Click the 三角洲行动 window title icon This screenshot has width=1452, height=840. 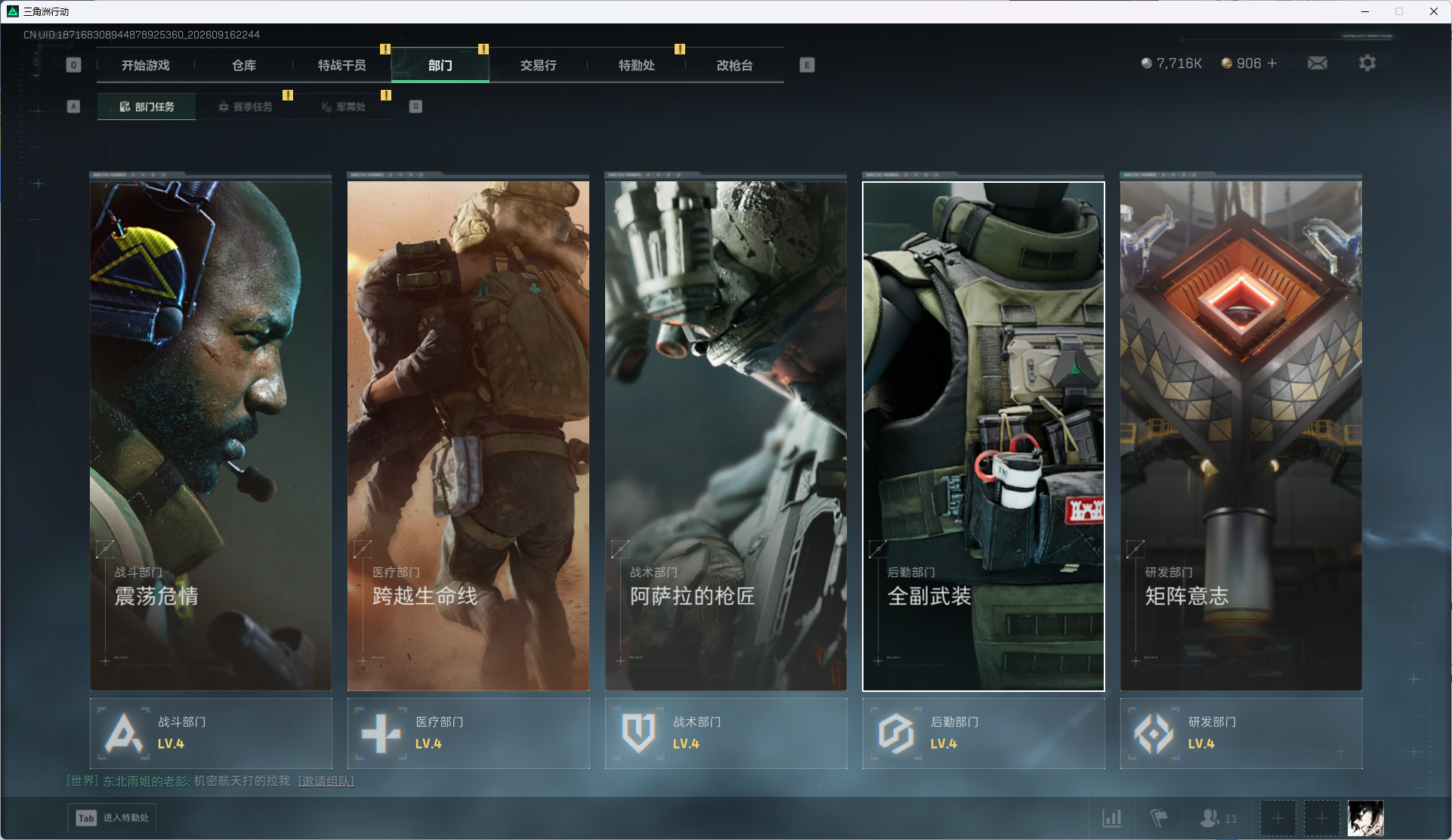click(13, 11)
